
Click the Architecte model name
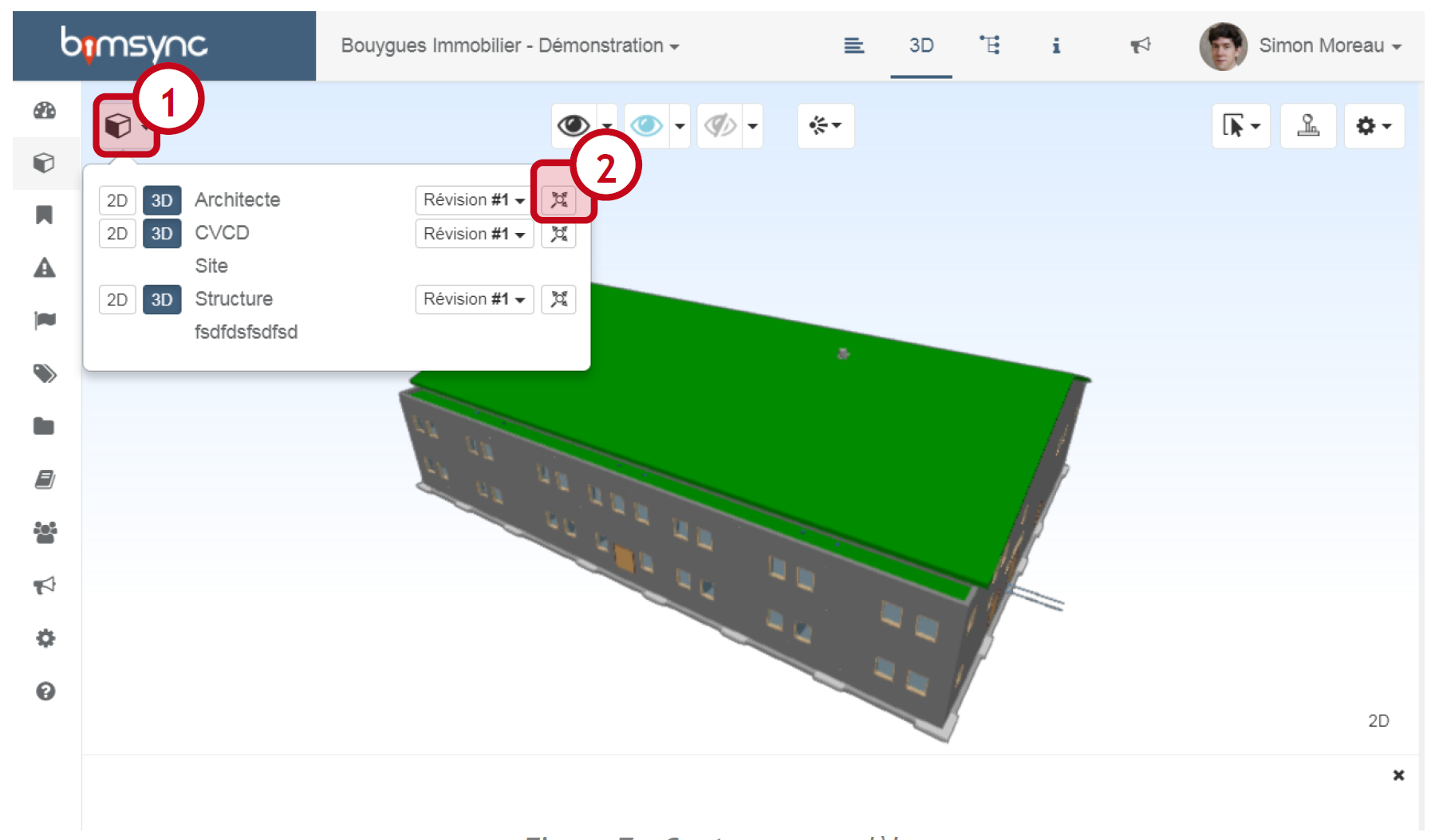coord(238,200)
